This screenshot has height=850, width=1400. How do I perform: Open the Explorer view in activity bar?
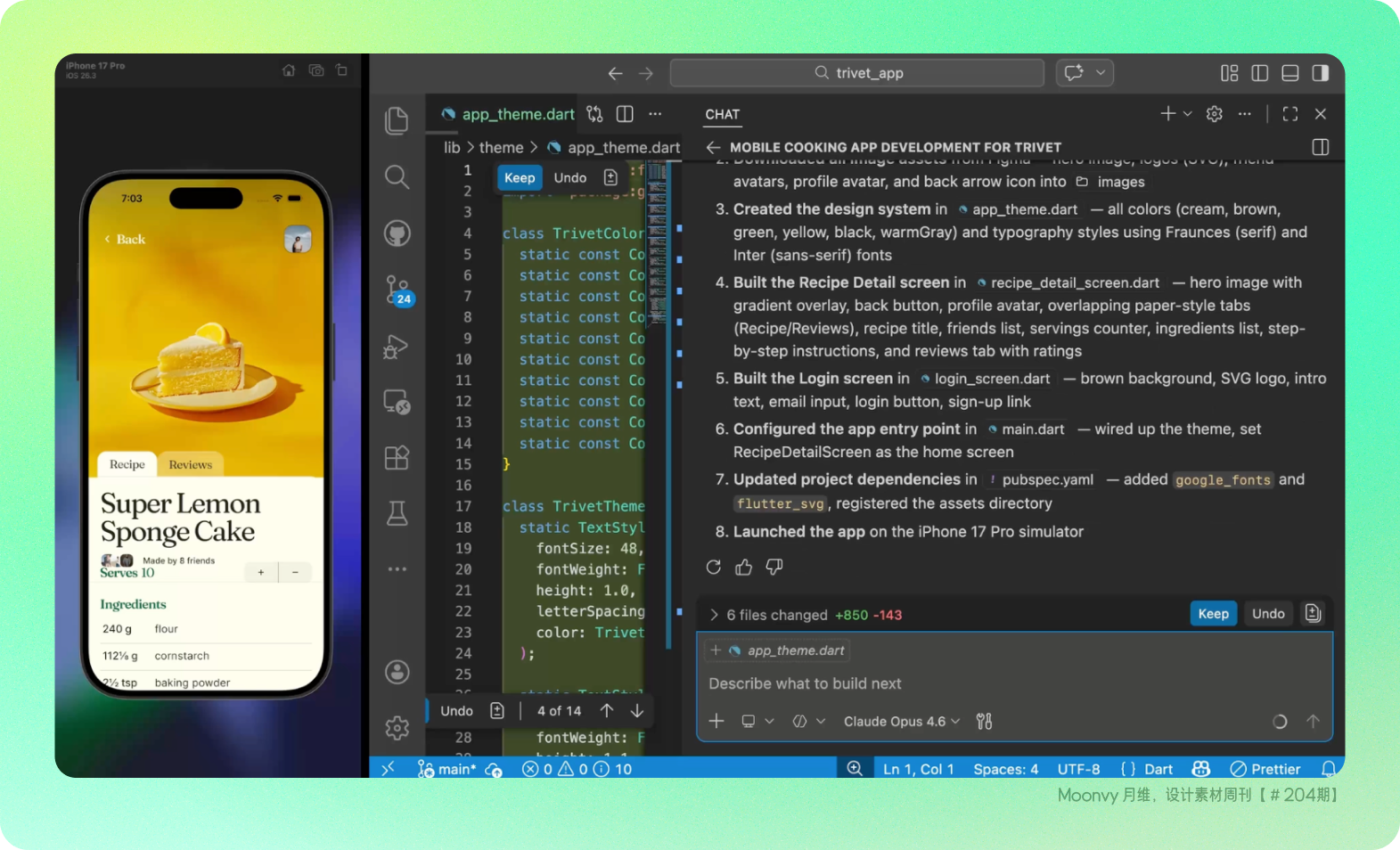point(397,121)
